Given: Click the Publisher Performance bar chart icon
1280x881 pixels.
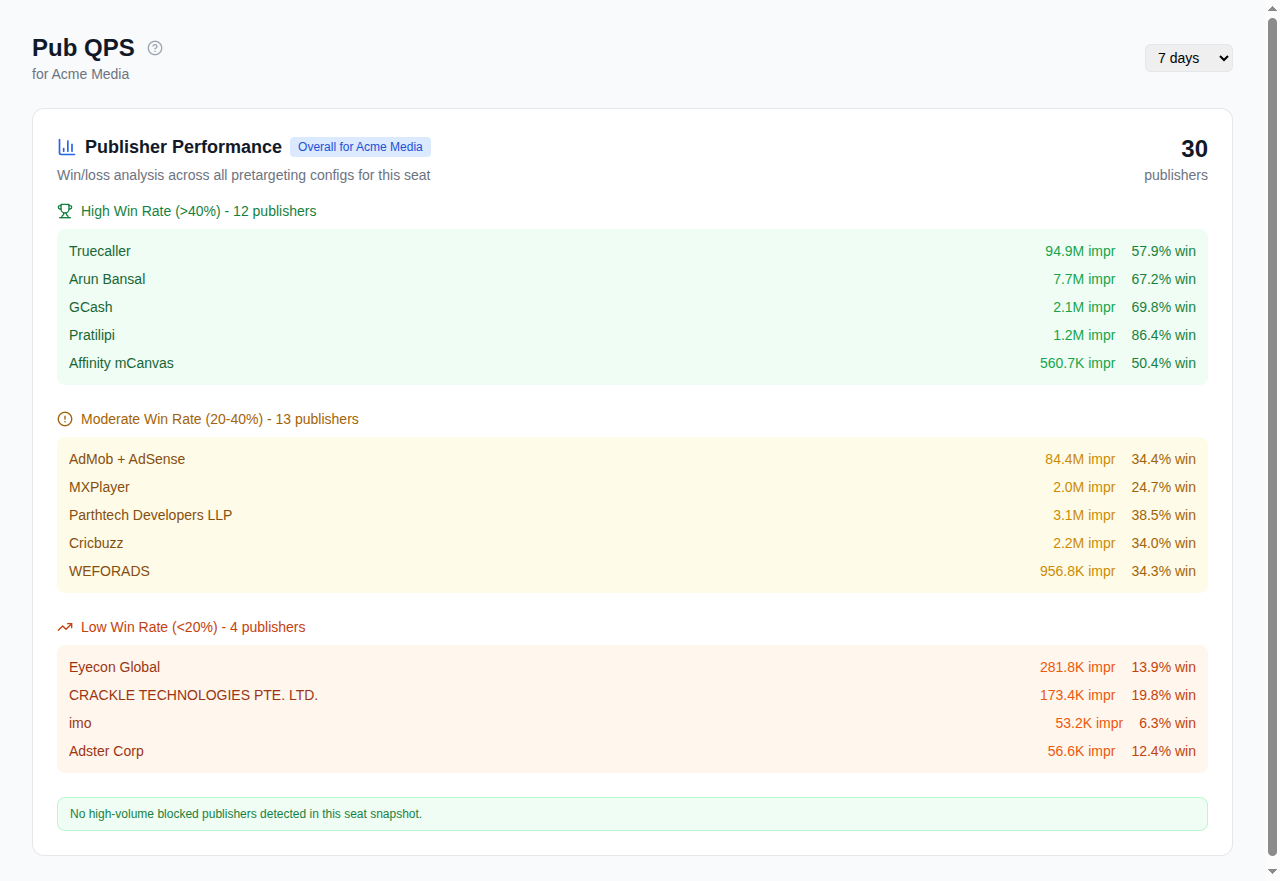Looking at the screenshot, I should (x=66, y=147).
